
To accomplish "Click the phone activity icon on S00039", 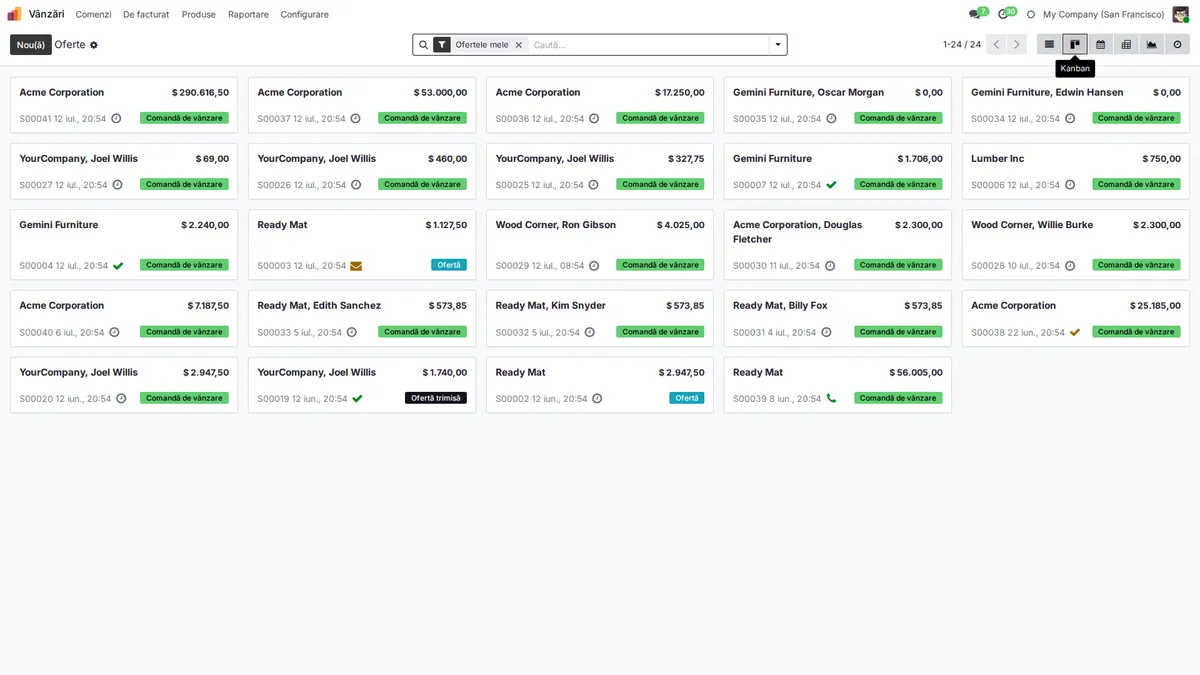I will tap(831, 398).
